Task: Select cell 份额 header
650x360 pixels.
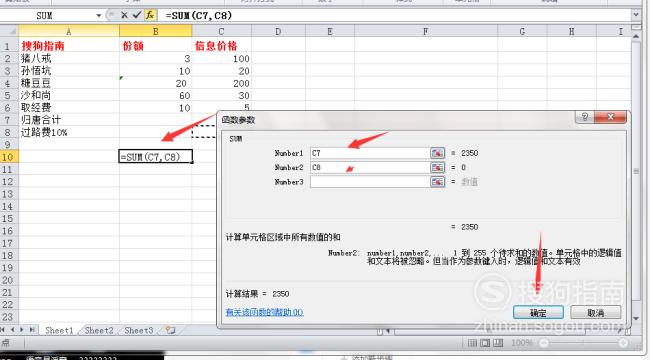Action: pyautogui.click(x=155, y=46)
